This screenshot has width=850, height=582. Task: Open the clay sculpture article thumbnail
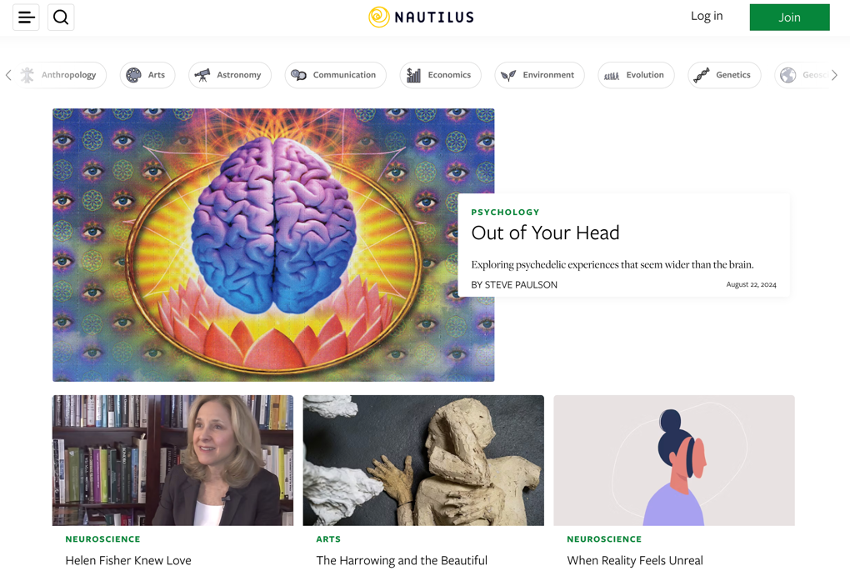pos(423,460)
